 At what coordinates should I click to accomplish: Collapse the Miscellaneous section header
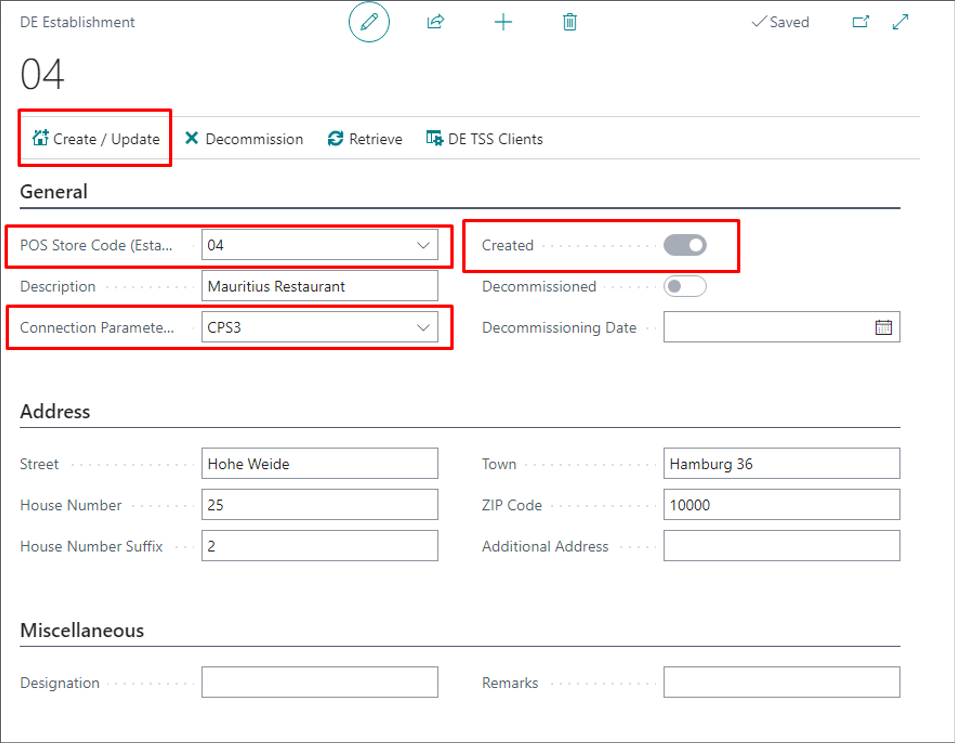[82, 630]
